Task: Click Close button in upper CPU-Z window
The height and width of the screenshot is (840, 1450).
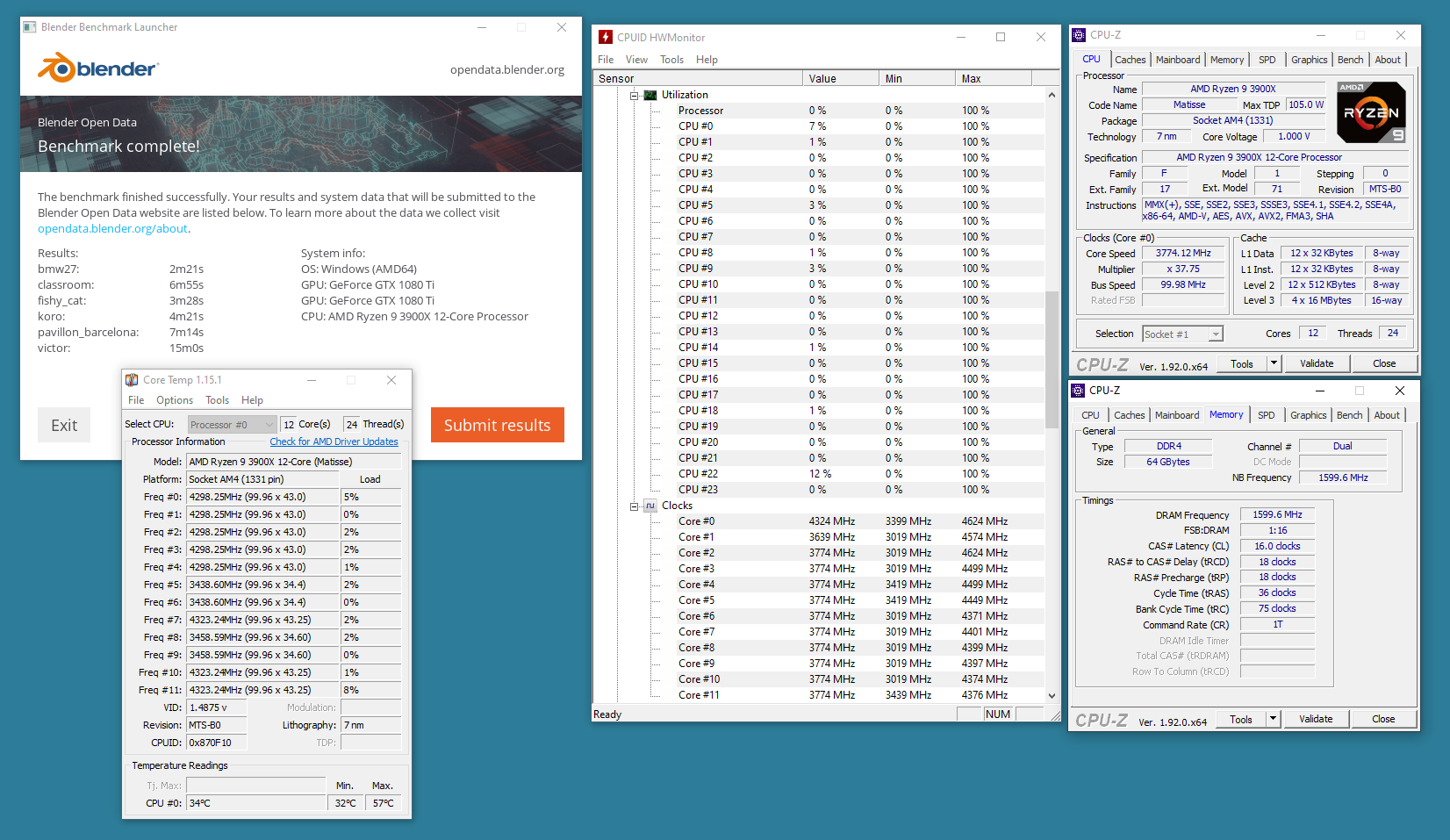Action: coord(1384,363)
